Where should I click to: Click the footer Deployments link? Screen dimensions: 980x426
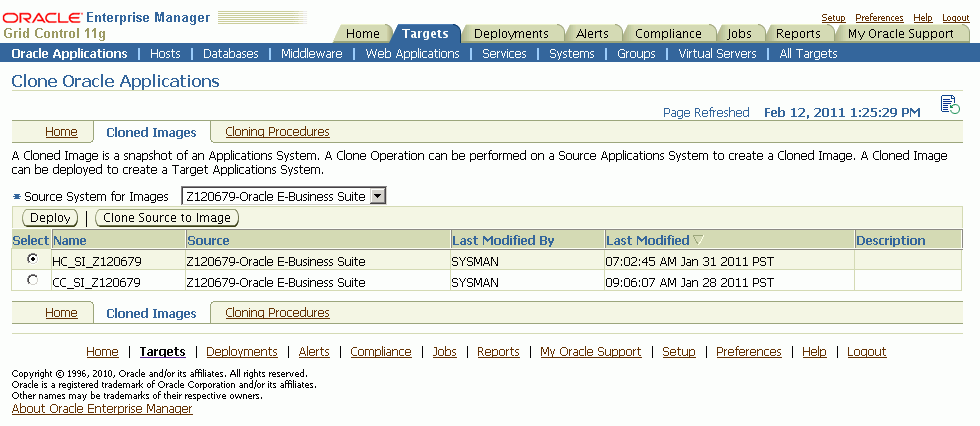click(x=242, y=352)
